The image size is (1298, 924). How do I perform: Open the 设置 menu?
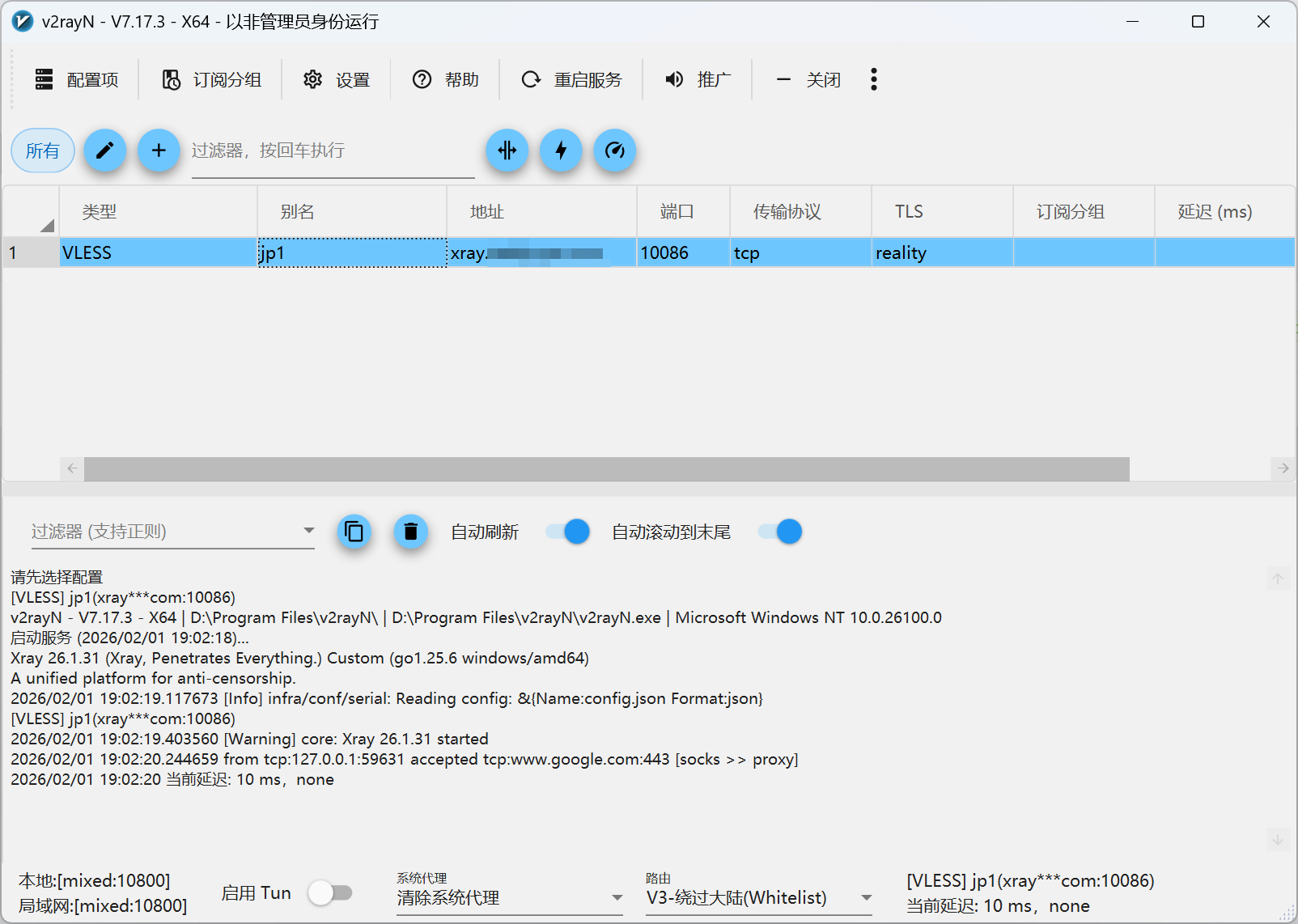click(337, 79)
